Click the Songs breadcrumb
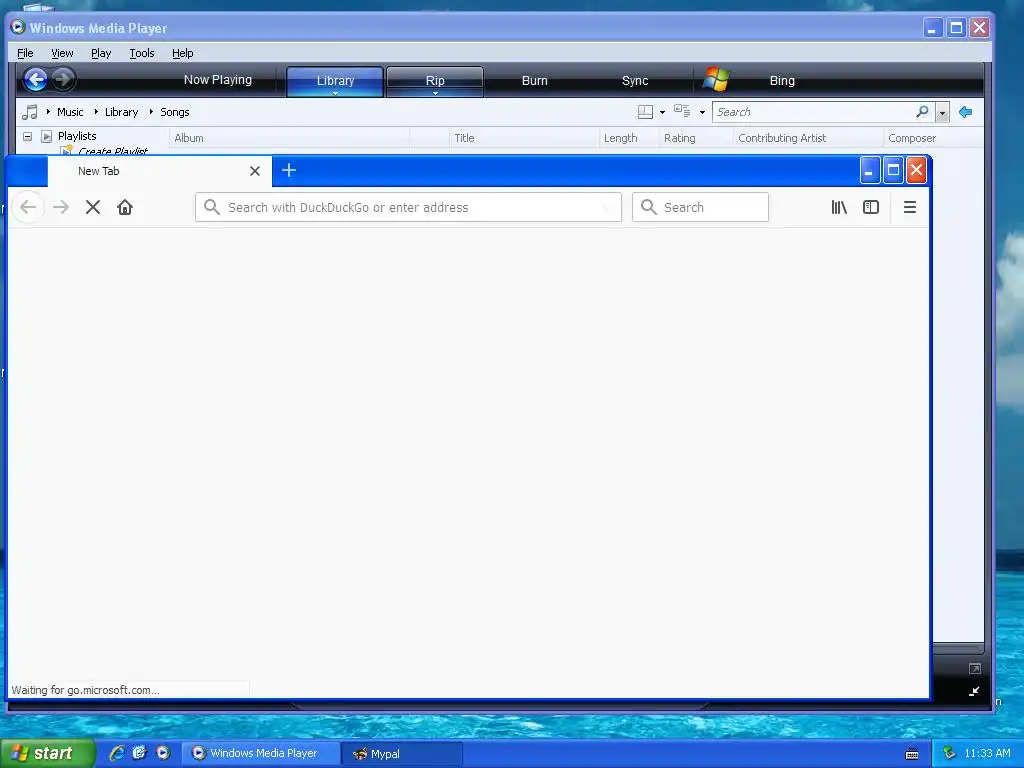1024x768 pixels. (x=174, y=112)
